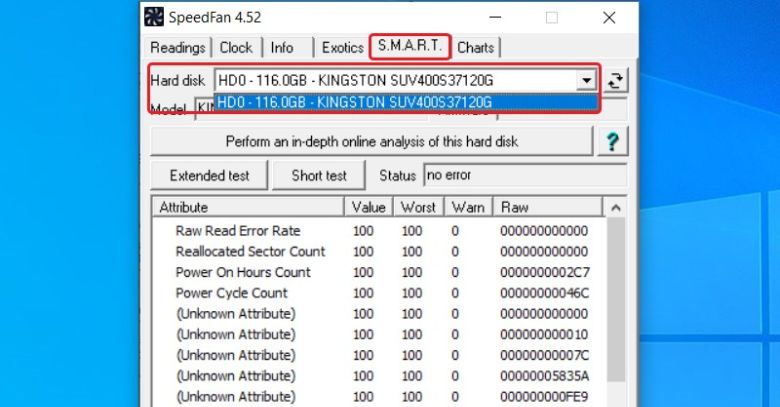Close the SpeedFan 4.52 window
This screenshot has height=407, width=780.
(609, 17)
